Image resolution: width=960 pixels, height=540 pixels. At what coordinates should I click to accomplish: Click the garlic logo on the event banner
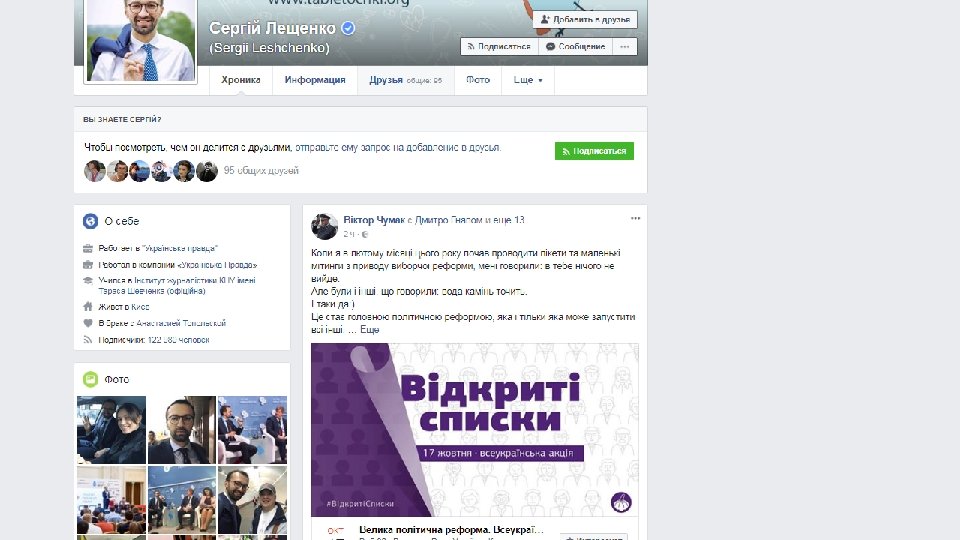621,502
